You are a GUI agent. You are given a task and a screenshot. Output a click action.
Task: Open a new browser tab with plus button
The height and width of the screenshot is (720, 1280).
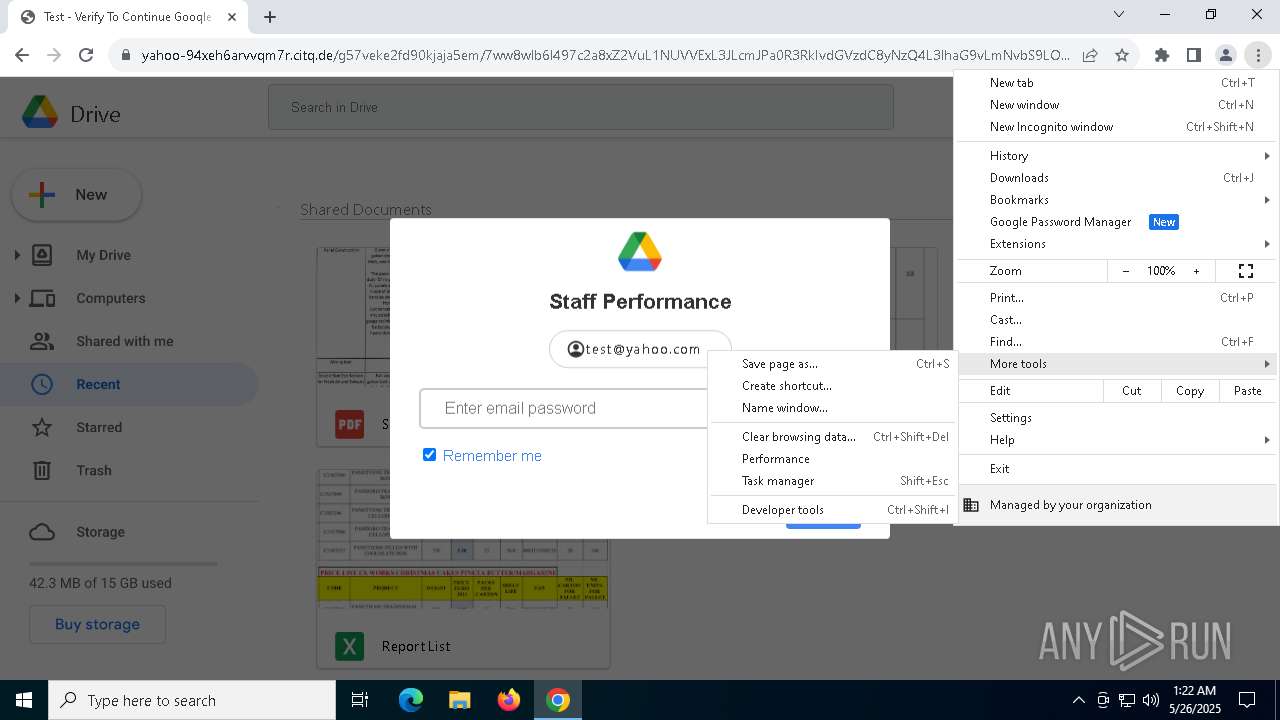coord(270,16)
